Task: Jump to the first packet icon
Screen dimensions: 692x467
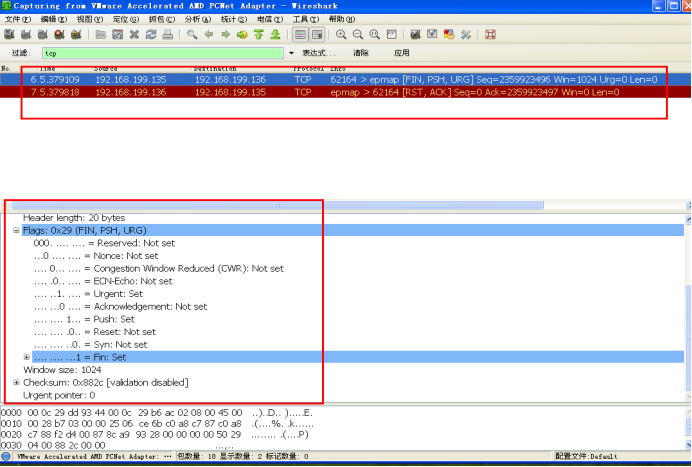Action: pyautogui.click(x=259, y=34)
